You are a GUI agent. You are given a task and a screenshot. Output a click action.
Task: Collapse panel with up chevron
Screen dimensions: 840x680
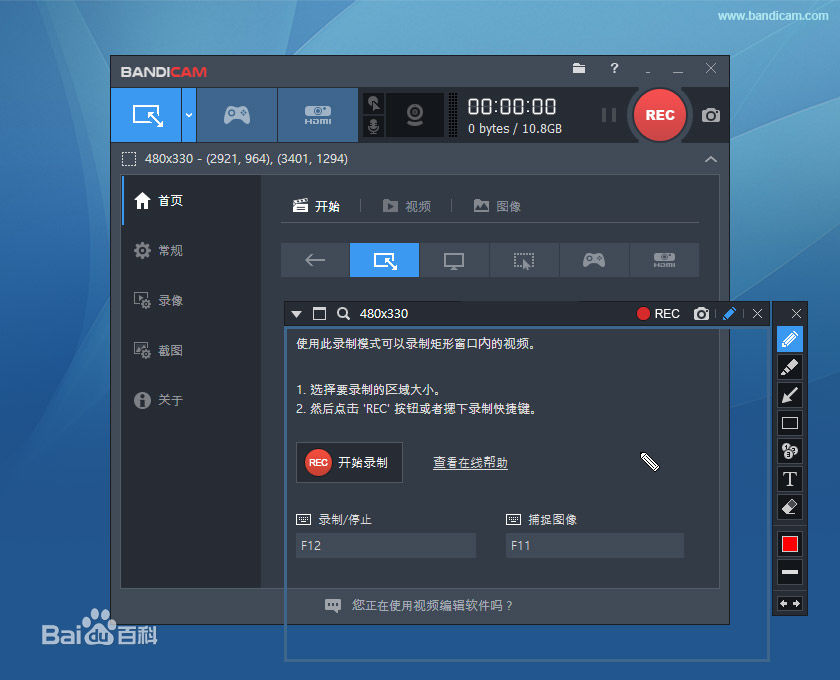710,159
